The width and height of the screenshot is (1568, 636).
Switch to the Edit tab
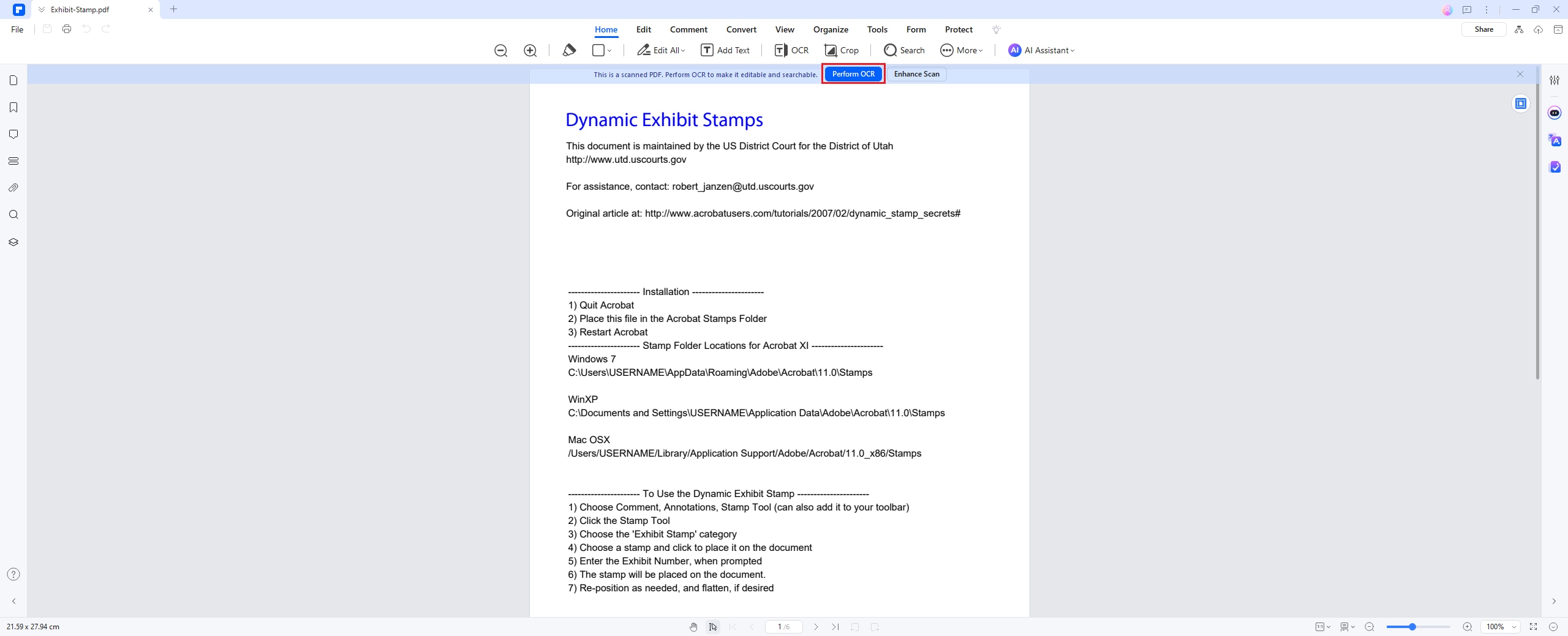[x=643, y=29]
